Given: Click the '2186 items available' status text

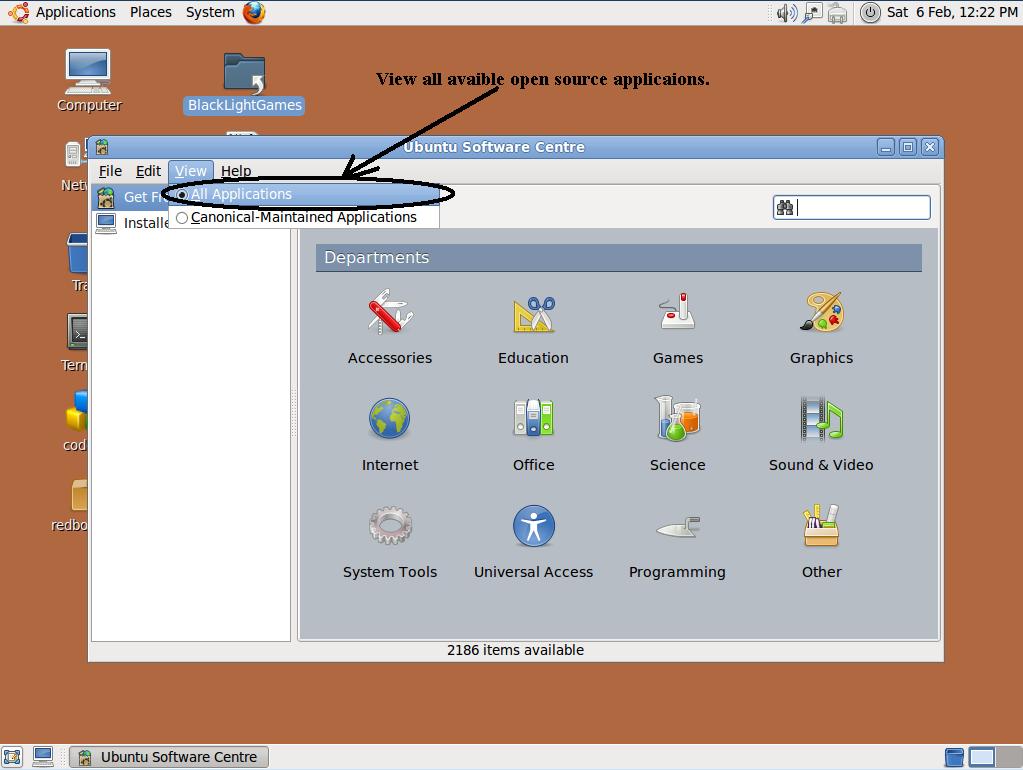Looking at the screenshot, I should pyautogui.click(x=515, y=651).
